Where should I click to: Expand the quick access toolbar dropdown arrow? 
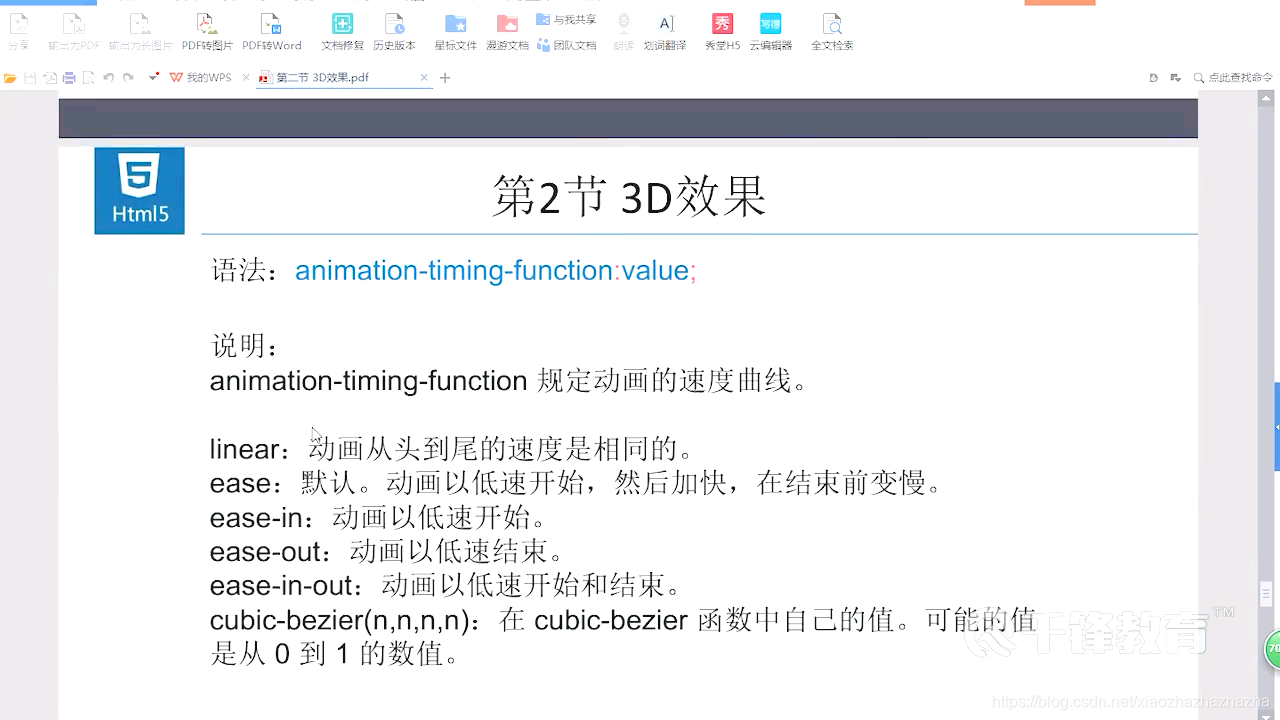coord(153,76)
